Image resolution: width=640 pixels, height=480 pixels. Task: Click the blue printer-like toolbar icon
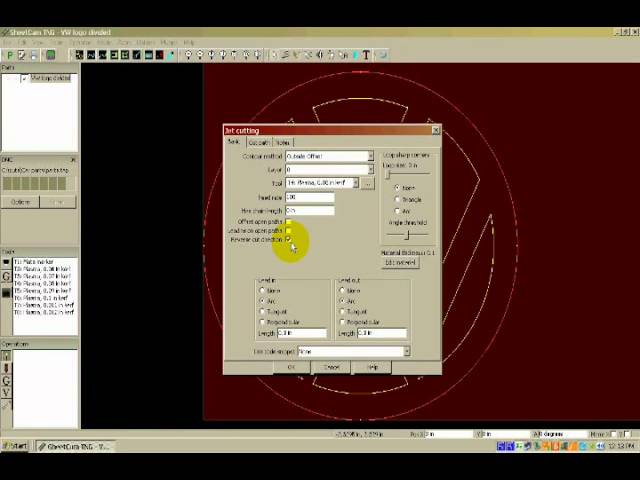point(34,55)
